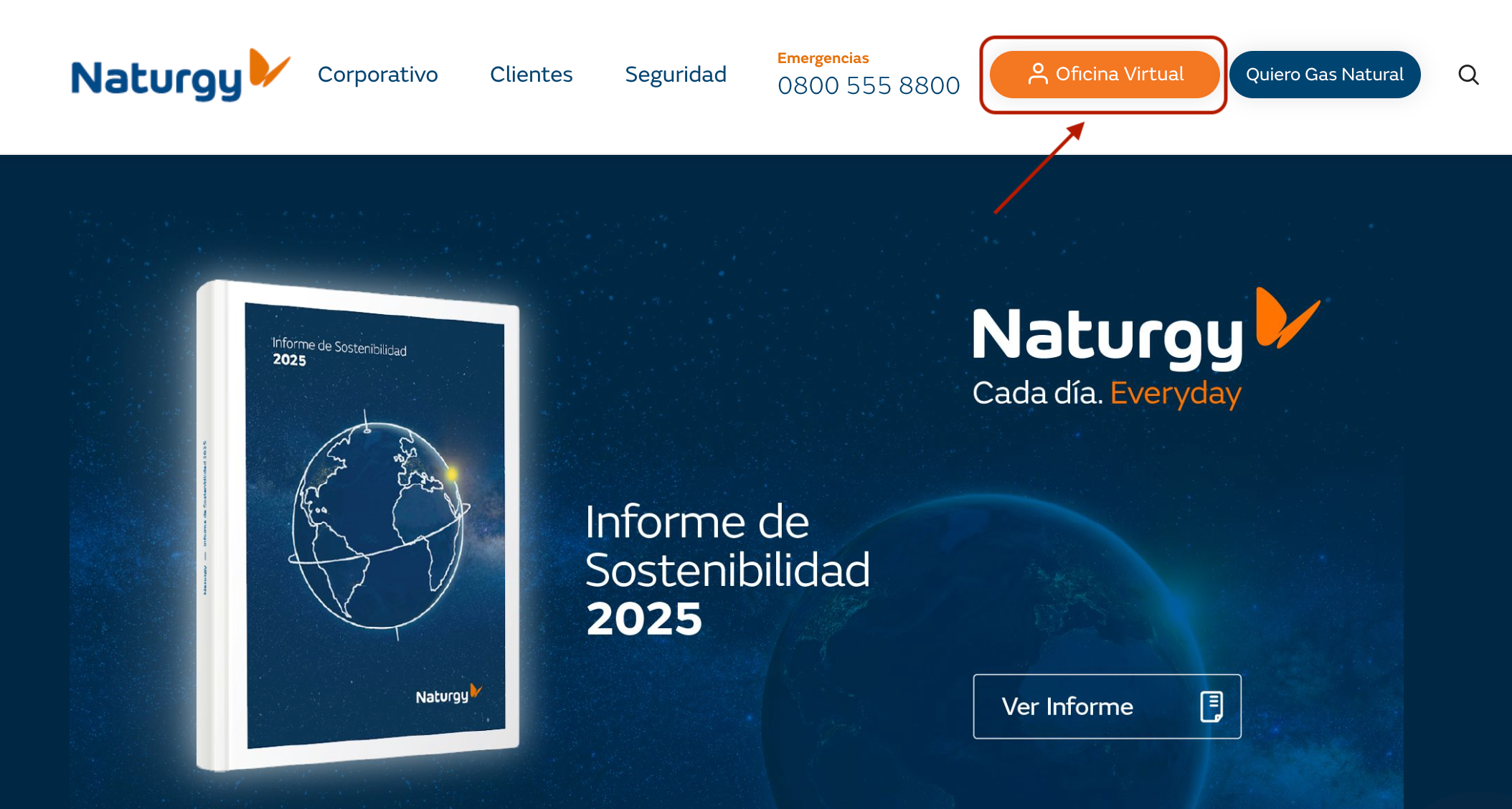Open the Seguridad menu
Screen dimensions: 1512x809
coord(676,75)
